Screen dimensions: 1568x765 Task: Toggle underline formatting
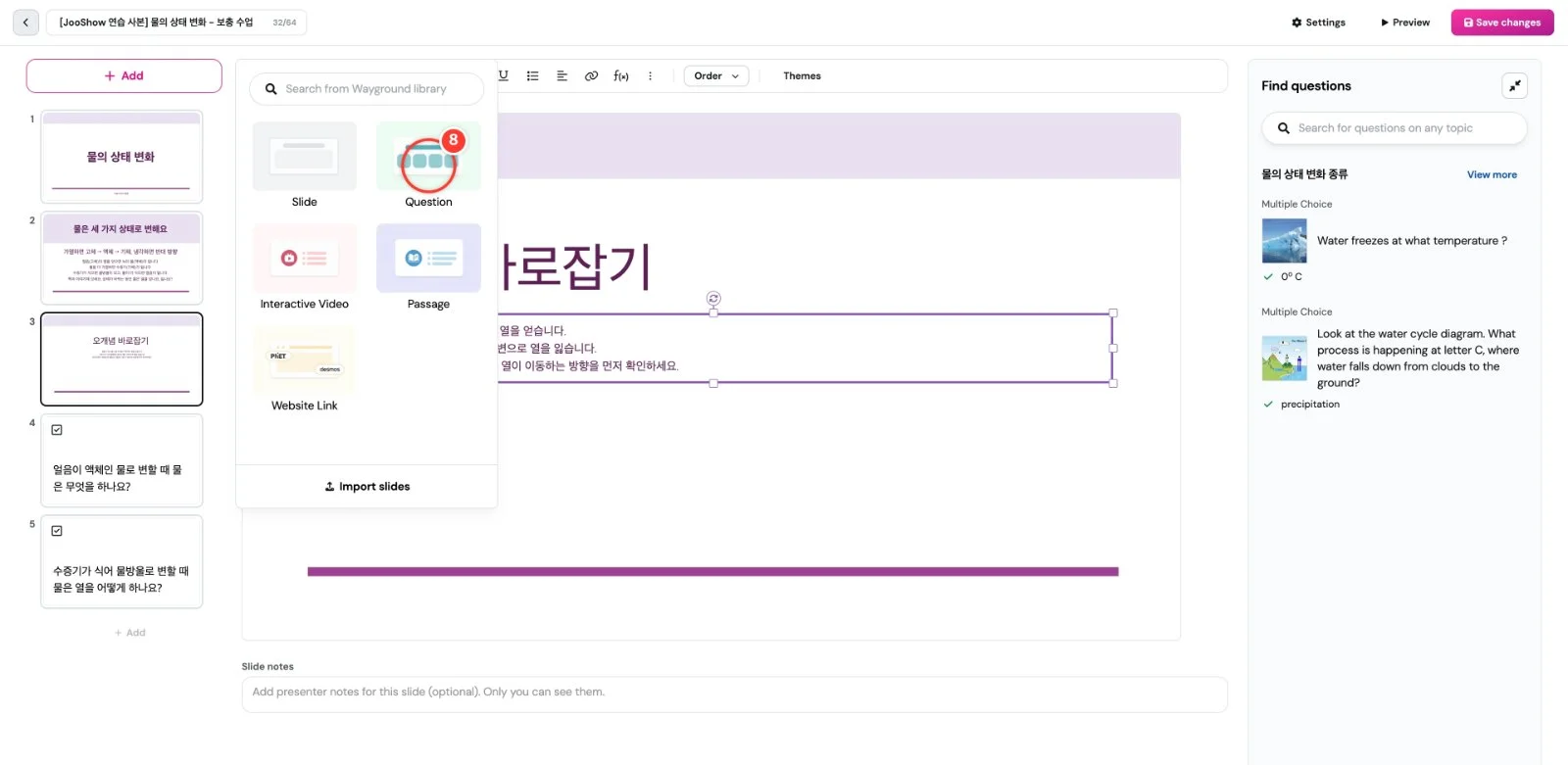pos(504,75)
